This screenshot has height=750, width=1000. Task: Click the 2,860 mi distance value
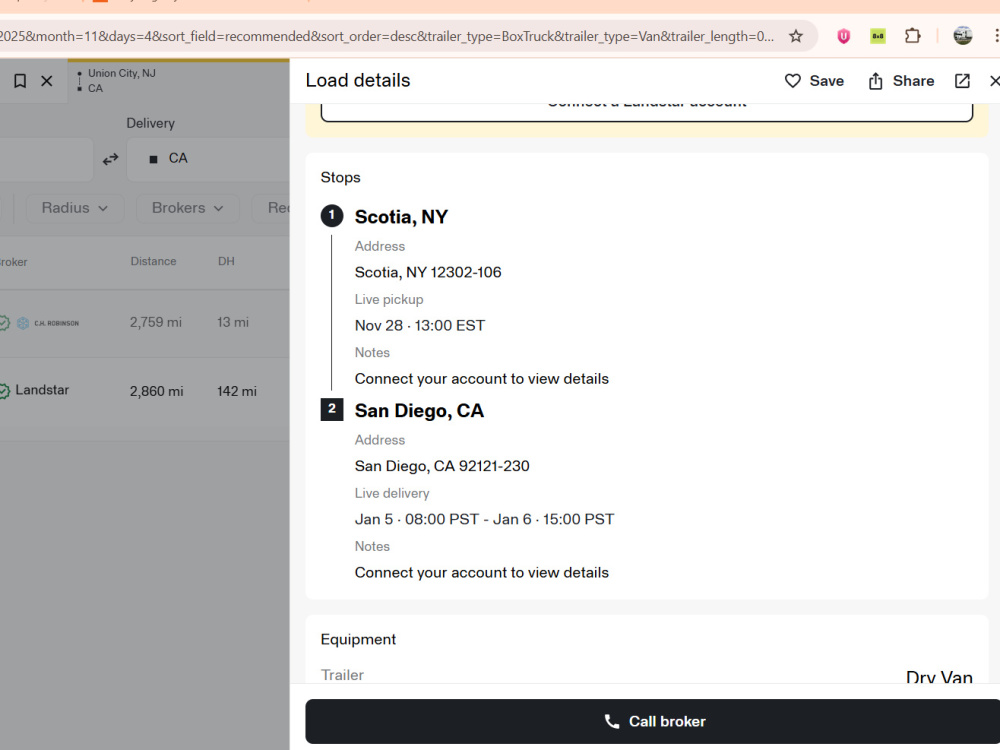coord(156,392)
